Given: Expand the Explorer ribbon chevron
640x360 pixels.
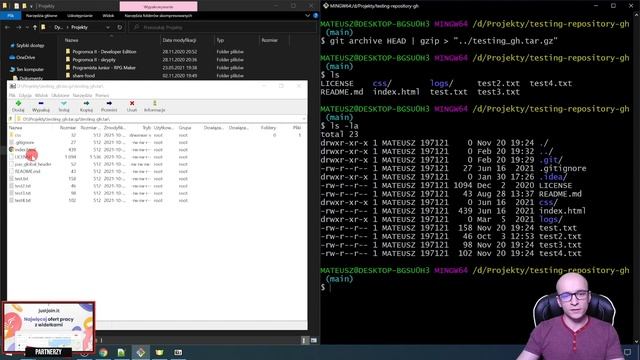Looking at the screenshot, I should click(307, 16).
